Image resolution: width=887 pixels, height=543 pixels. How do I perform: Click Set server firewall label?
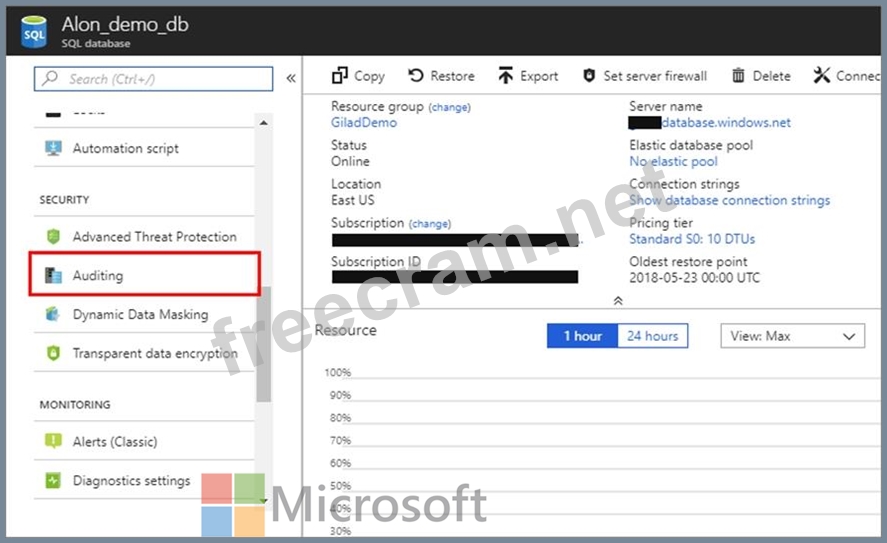point(655,76)
